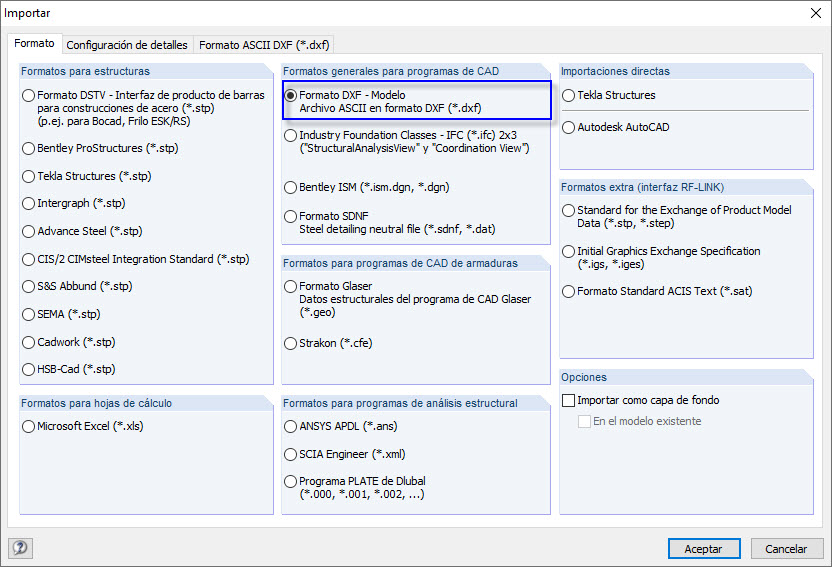Pick Bentley ISM (*.ism.dgn) format
Screen dimensions: 832x567
pyautogui.click(x=291, y=188)
